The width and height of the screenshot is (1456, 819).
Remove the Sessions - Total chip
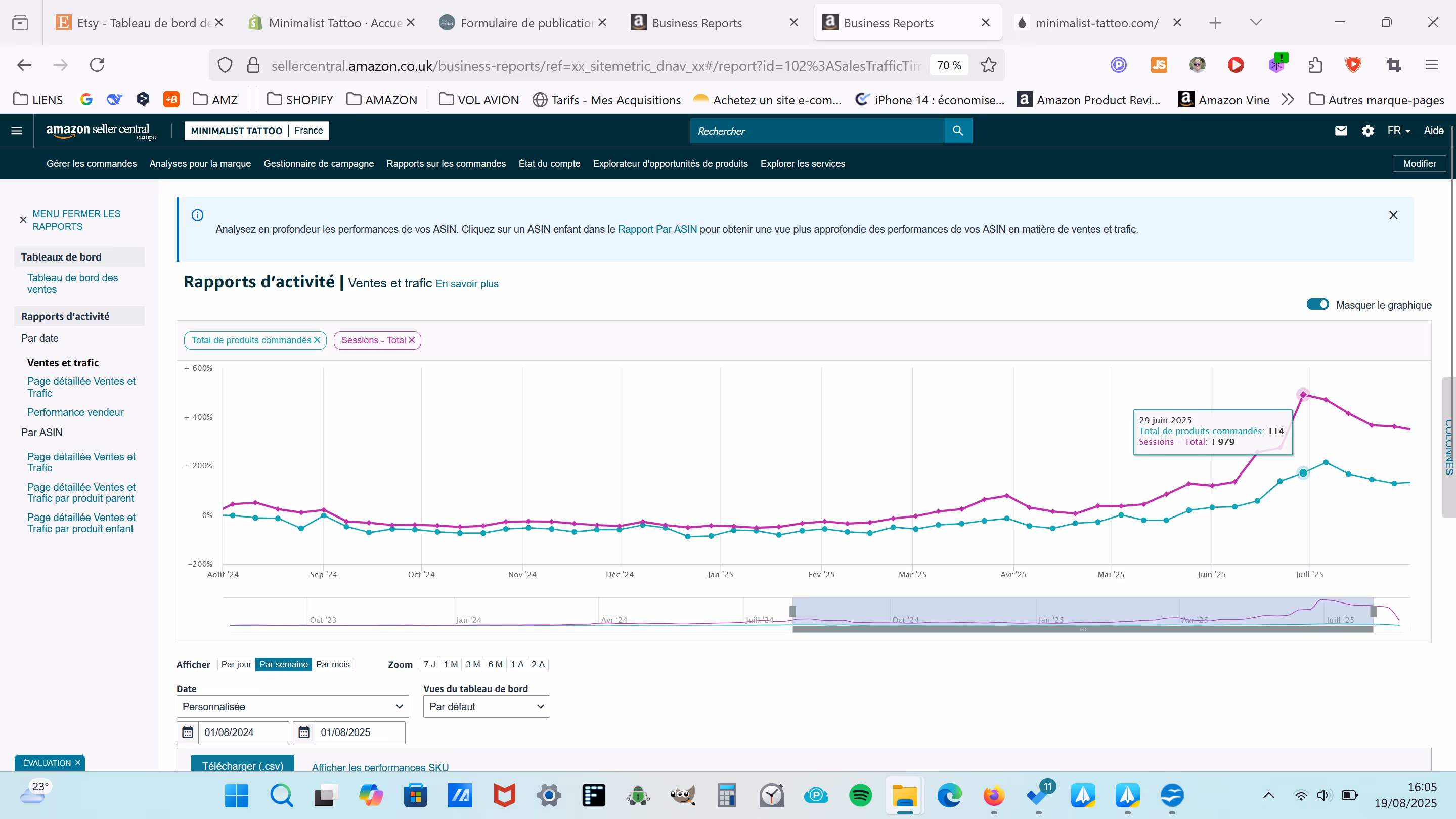412,340
